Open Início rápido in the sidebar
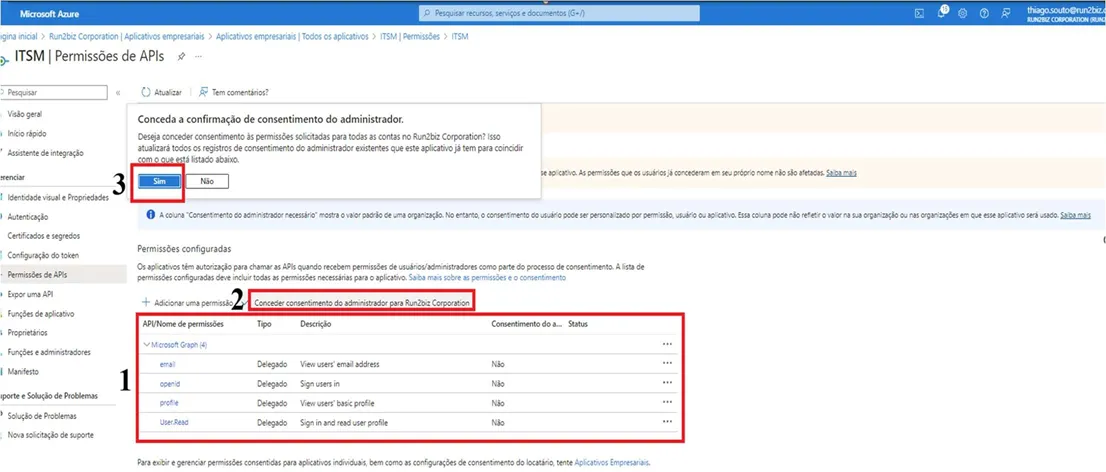Screen dimensions: 1106x472 (x=27, y=133)
